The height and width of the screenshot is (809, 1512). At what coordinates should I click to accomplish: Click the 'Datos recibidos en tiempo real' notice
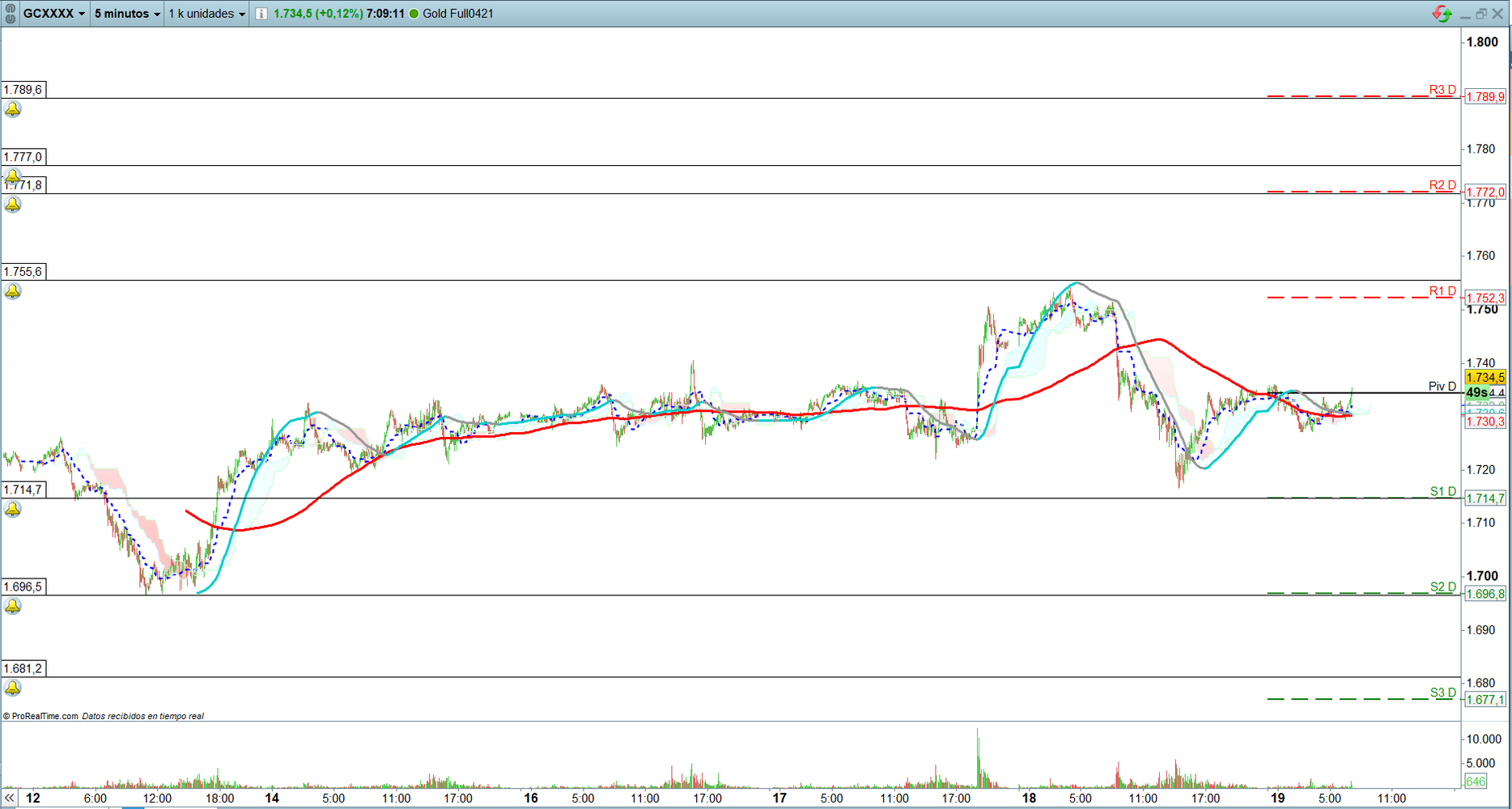click(x=143, y=716)
